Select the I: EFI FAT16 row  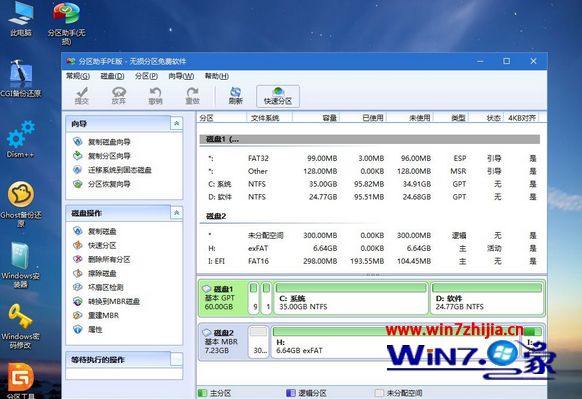[x=371, y=261]
